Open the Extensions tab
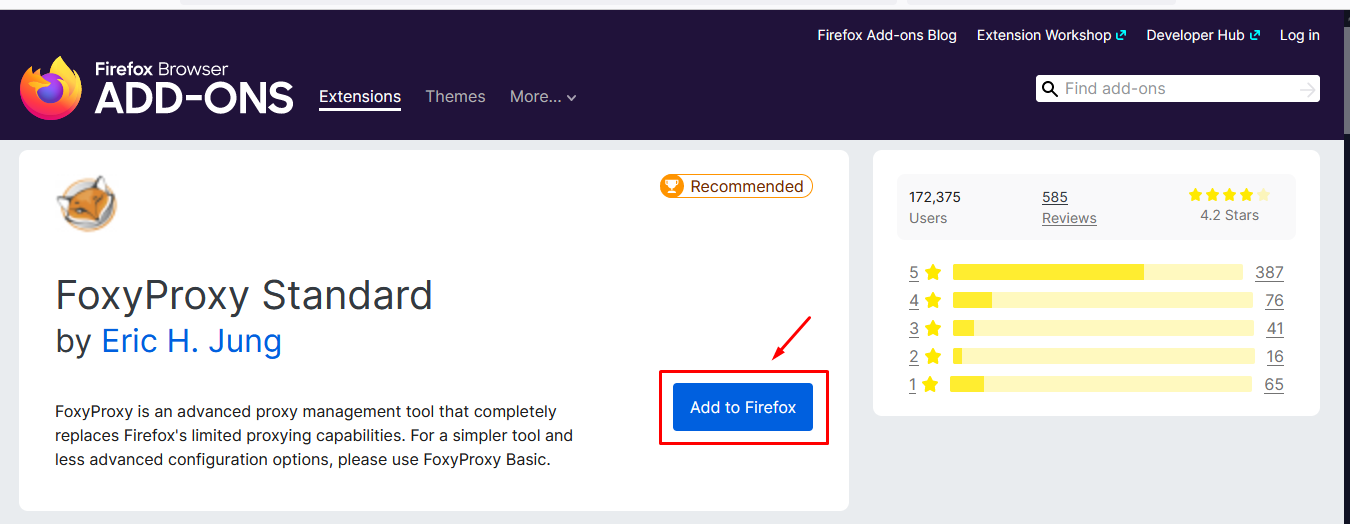This screenshot has height=524, width=1350. pos(360,97)
